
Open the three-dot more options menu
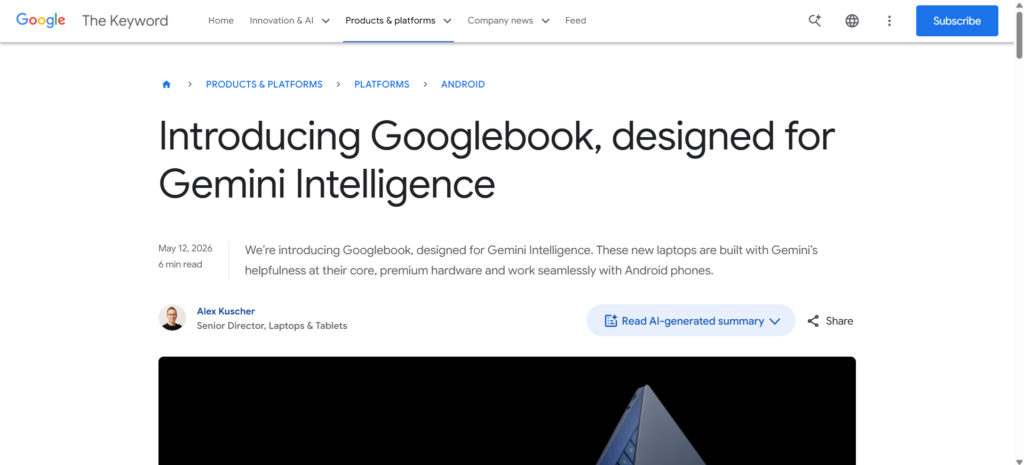[889, 21]
